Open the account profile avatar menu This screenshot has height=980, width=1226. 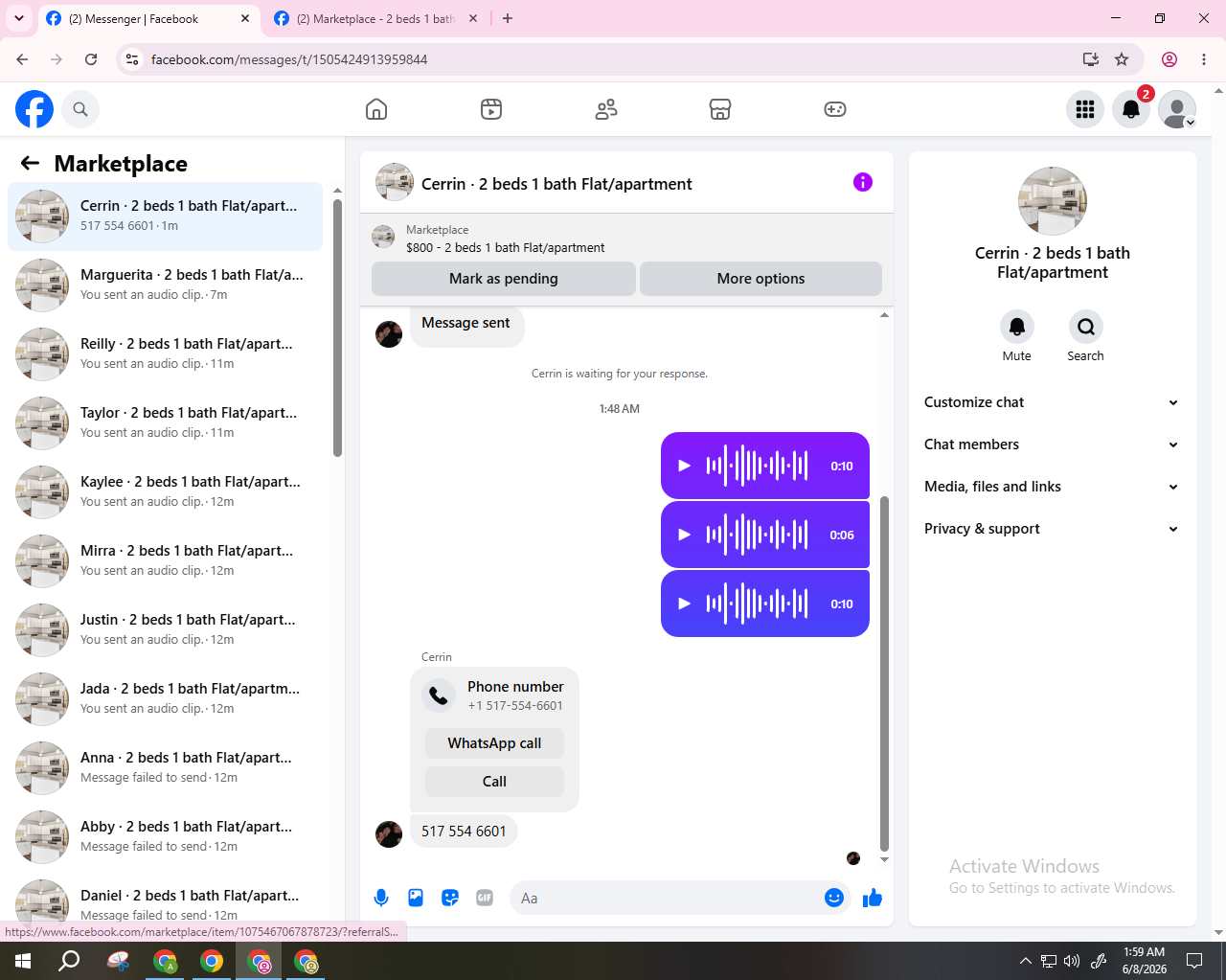click(x=1177, y=109)
